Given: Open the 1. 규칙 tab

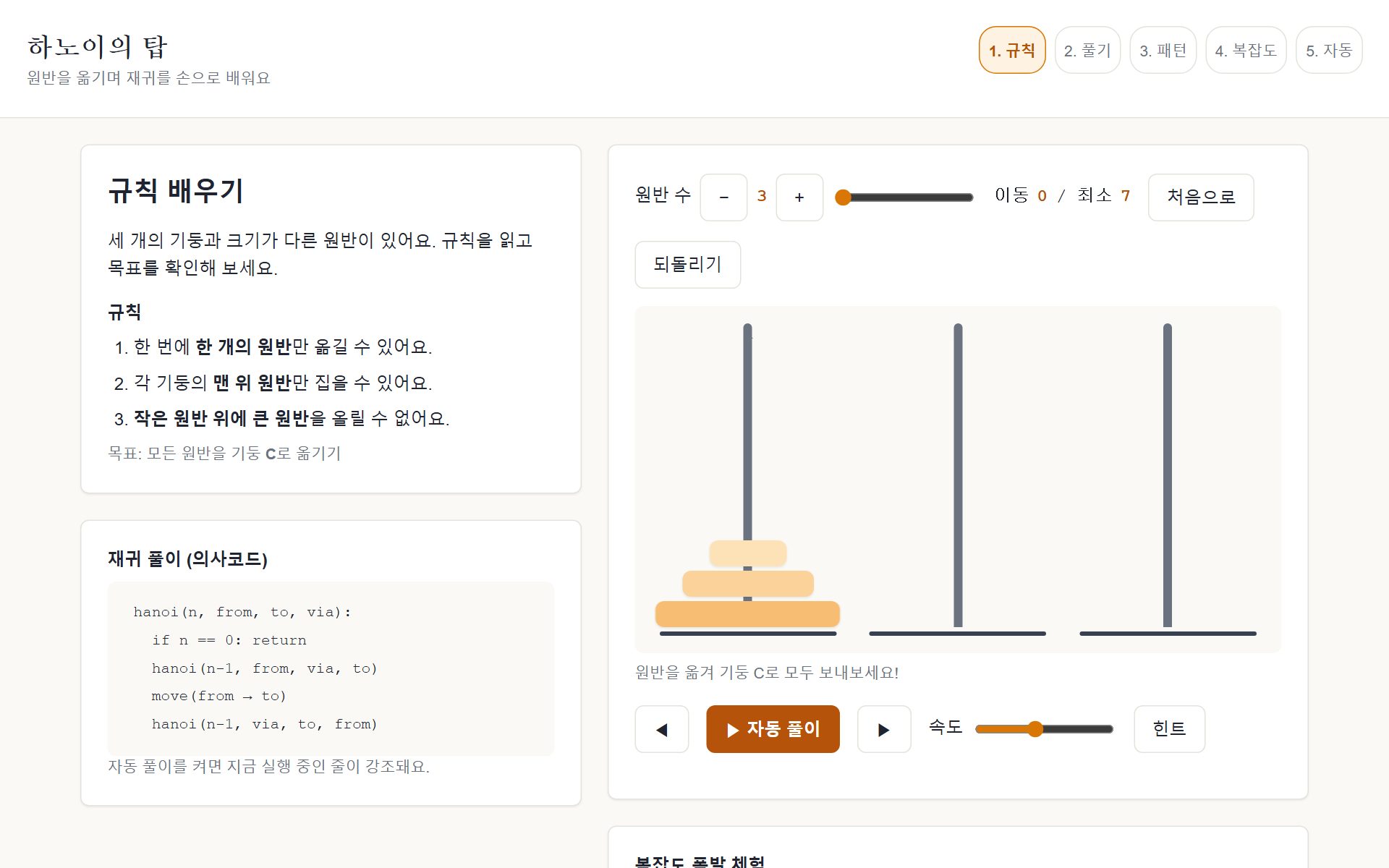Looking at the screenshot, I should point(1011,50).
